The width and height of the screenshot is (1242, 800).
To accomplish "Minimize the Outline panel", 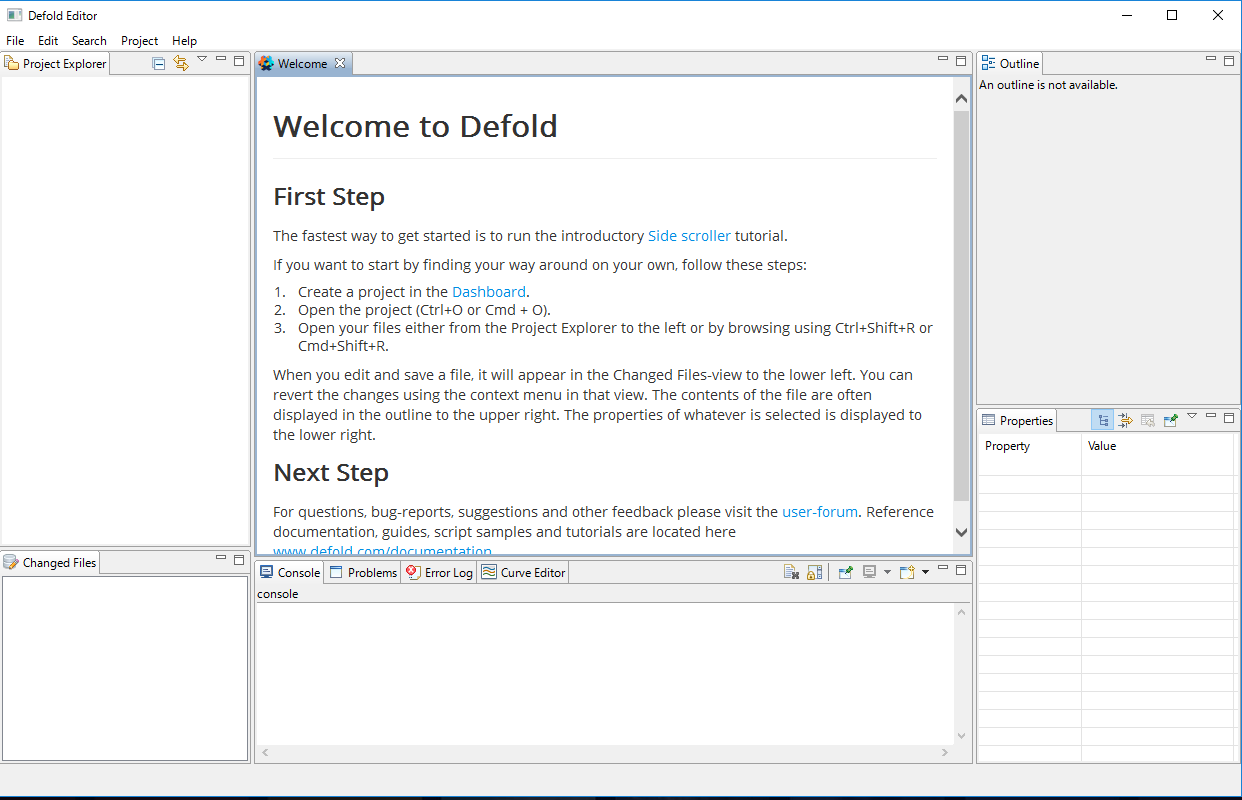I will 1211,59.
